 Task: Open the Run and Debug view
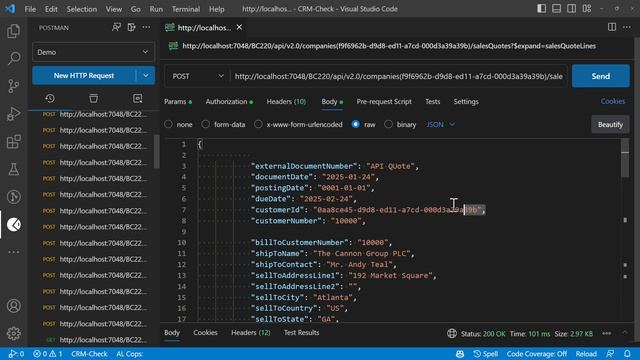pos(13,114)
